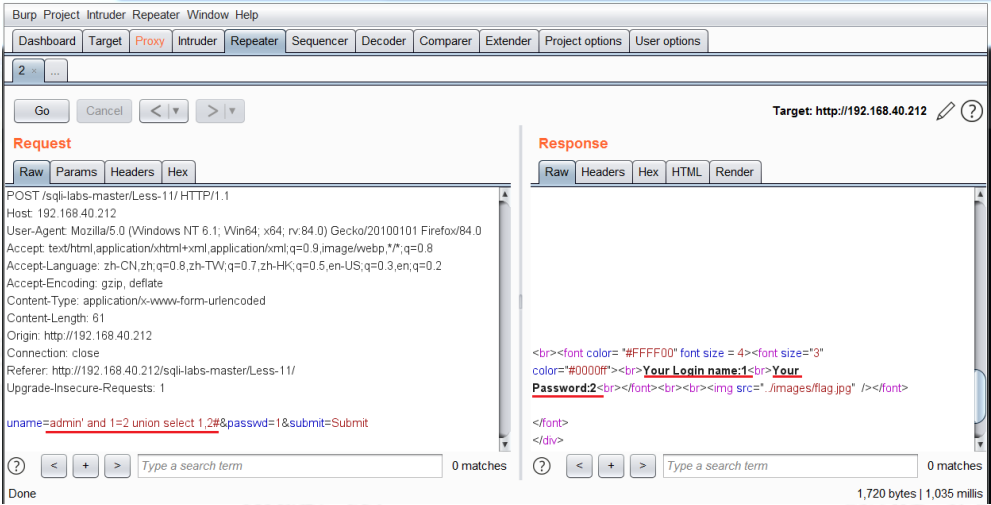Open the Repeater menu in menu bar

tap(155, 15)
